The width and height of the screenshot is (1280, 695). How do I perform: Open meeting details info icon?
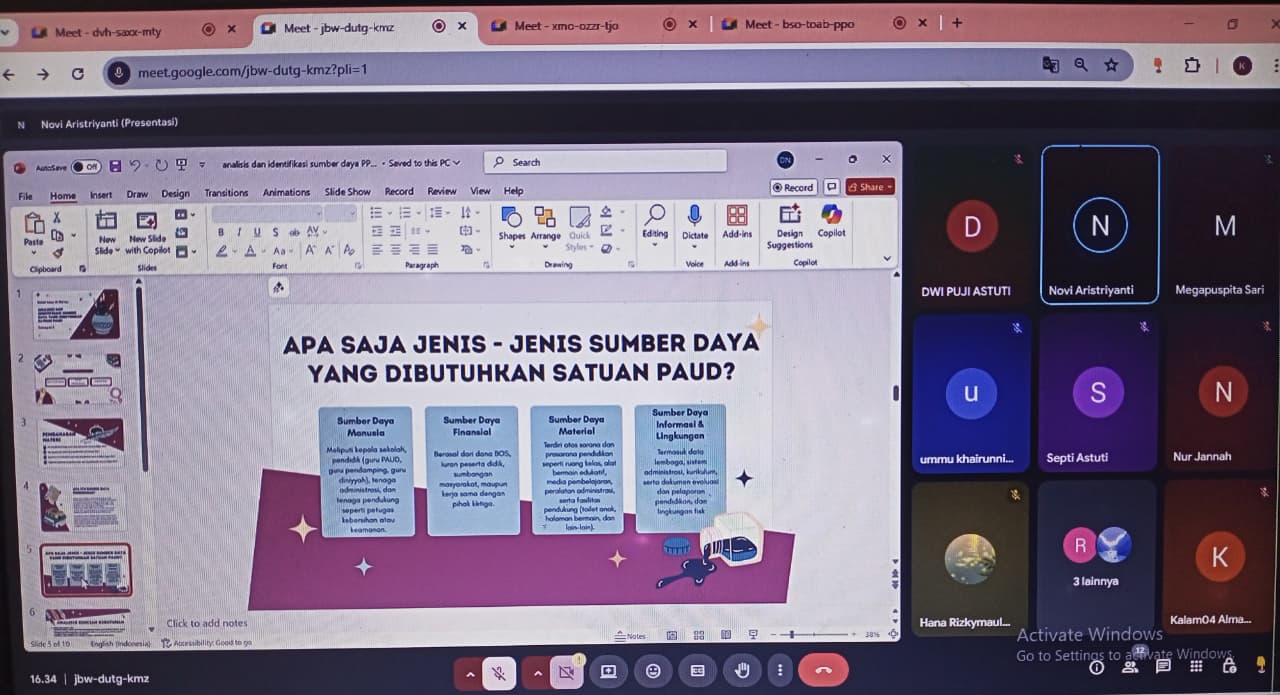1097,667
